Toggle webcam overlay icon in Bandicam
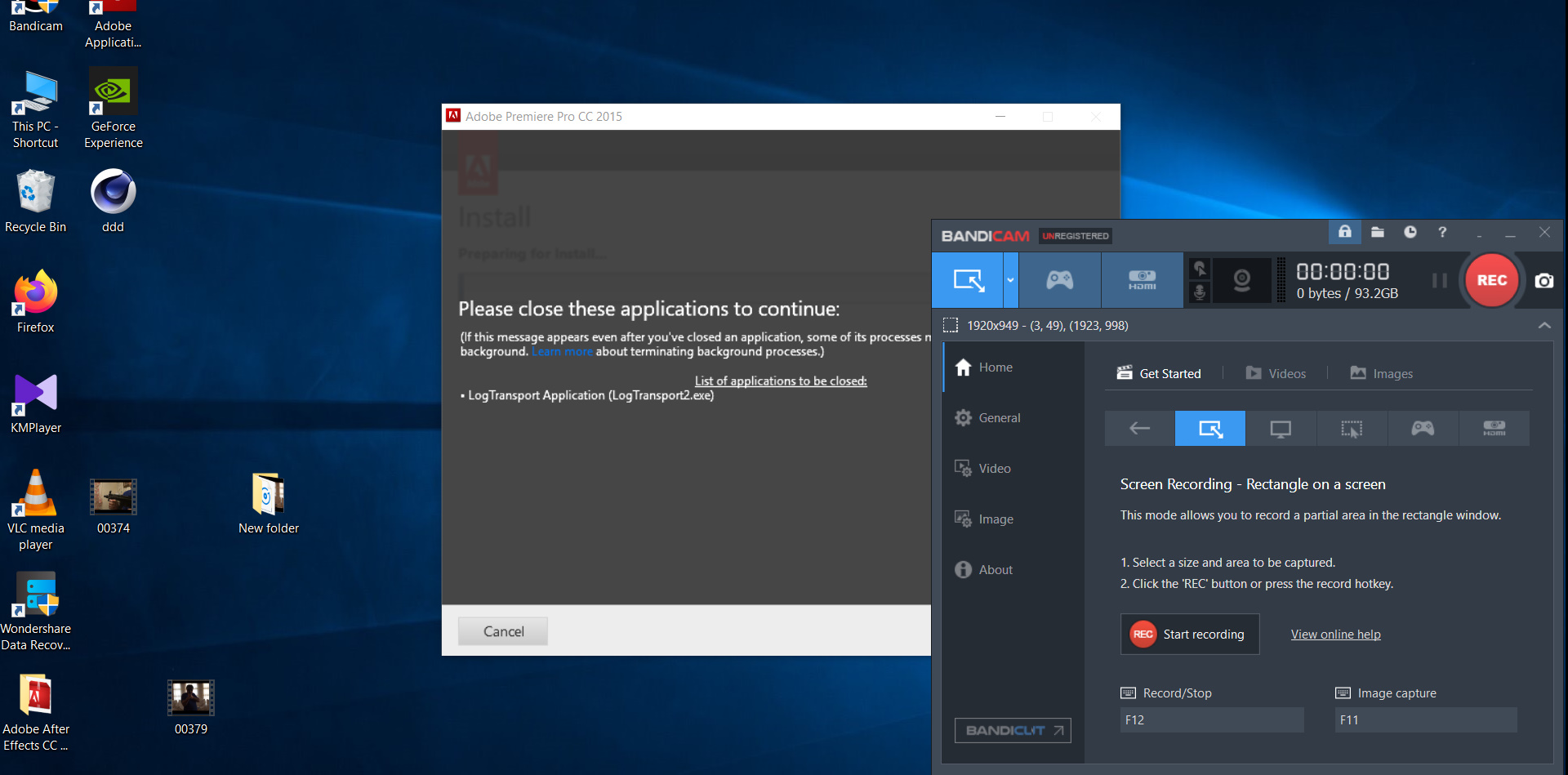 [1242, 280]
